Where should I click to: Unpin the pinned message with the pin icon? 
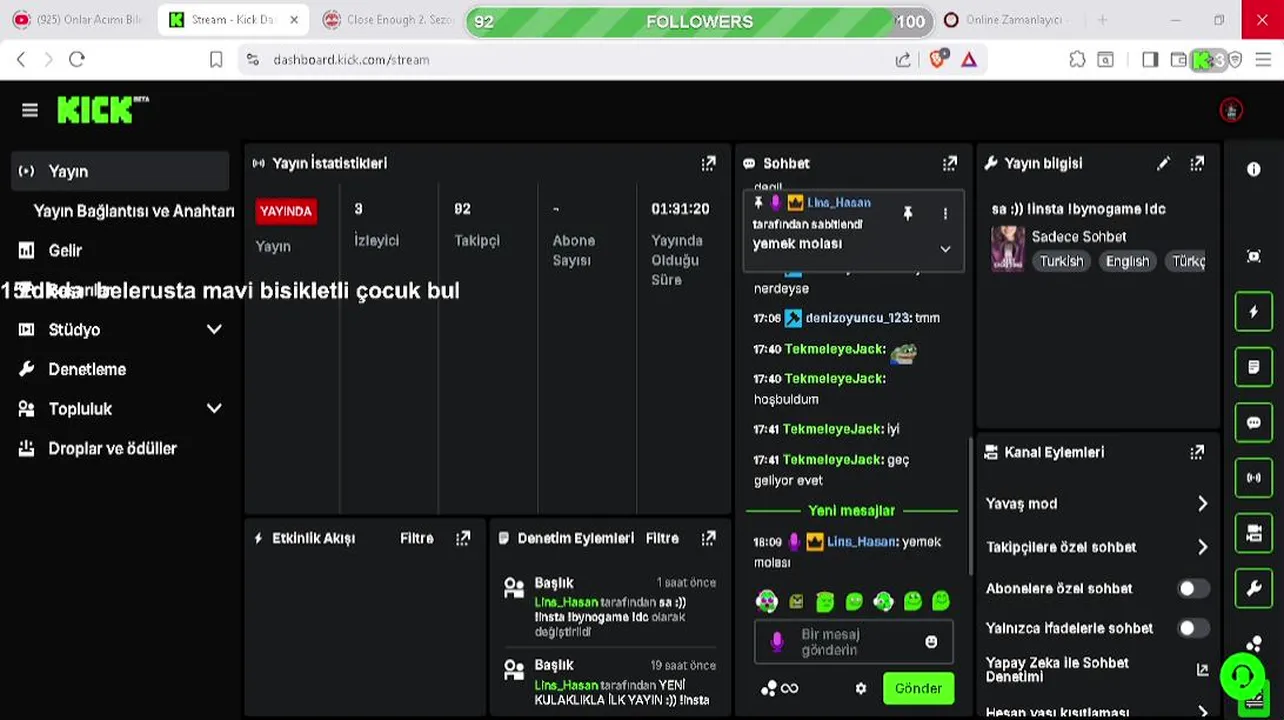click(x=908, y=213)
